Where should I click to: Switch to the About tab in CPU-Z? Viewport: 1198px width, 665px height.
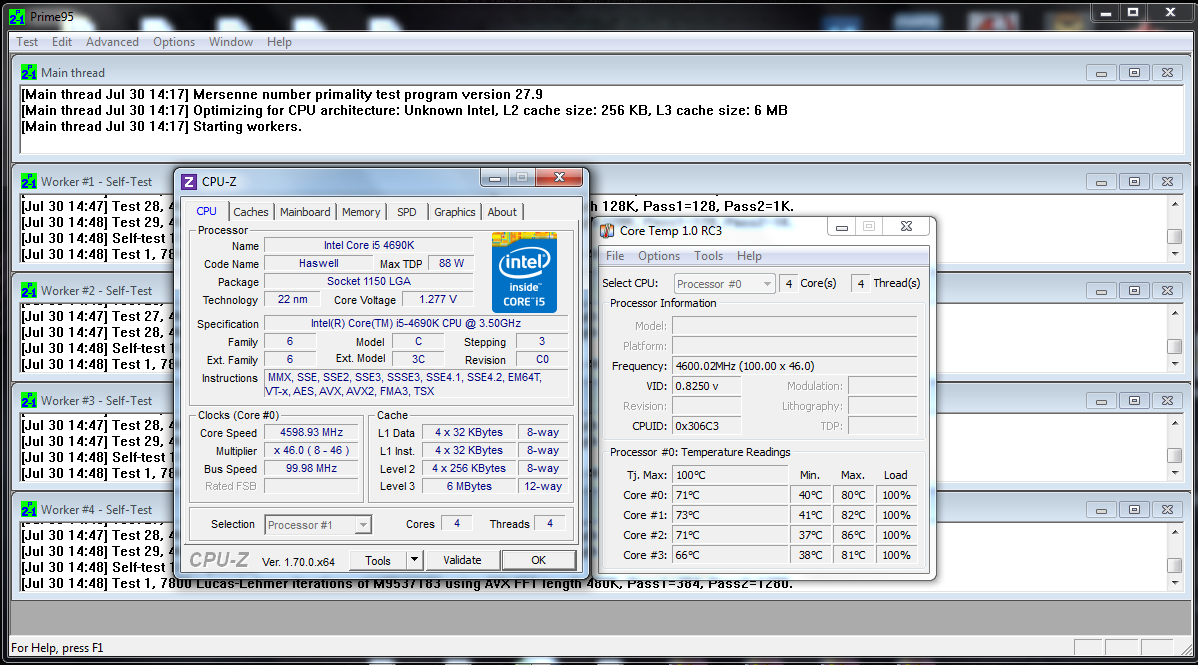coord(502,212)
